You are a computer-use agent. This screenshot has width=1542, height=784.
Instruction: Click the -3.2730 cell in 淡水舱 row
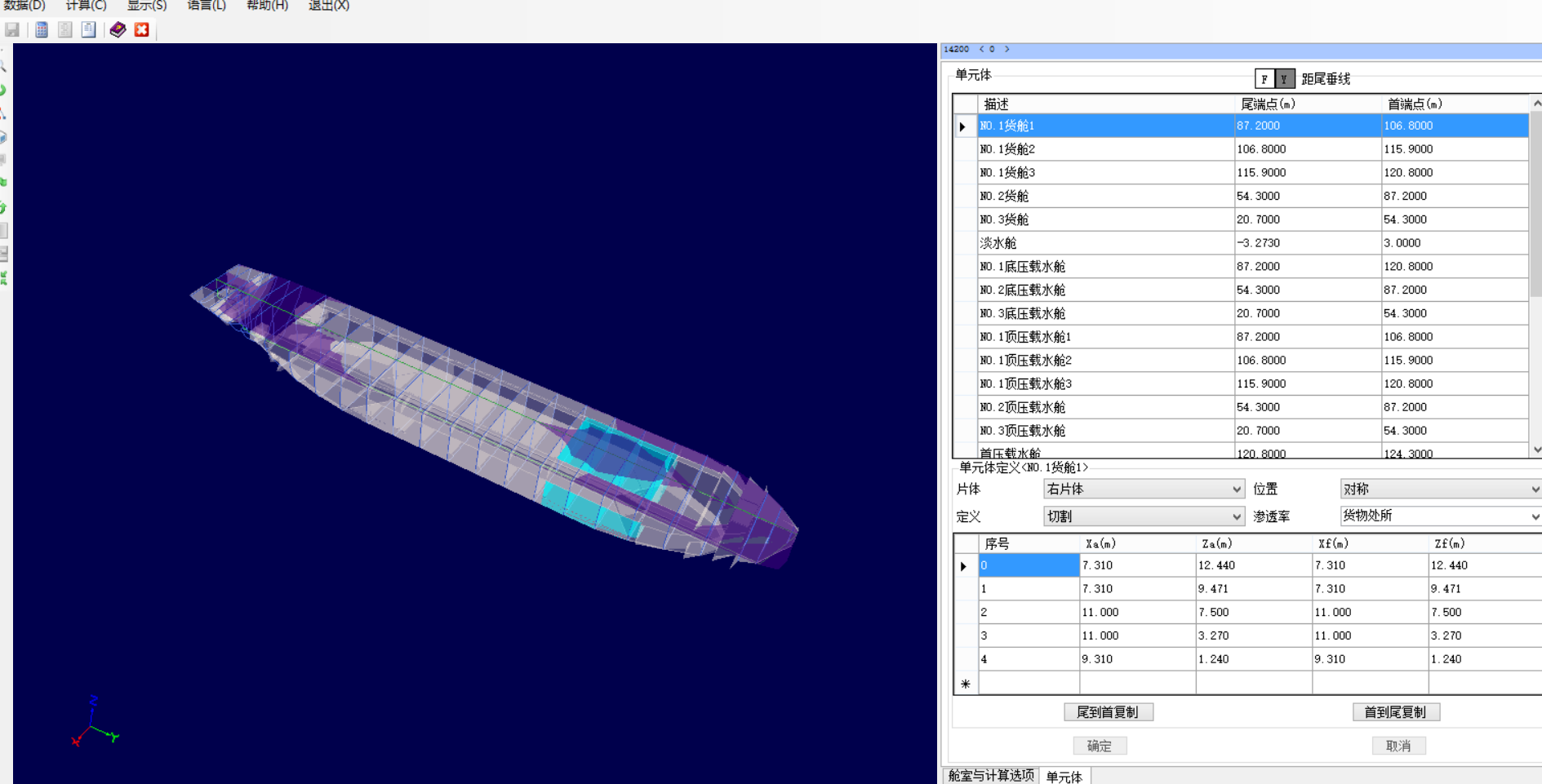[x=1308, y=243]
